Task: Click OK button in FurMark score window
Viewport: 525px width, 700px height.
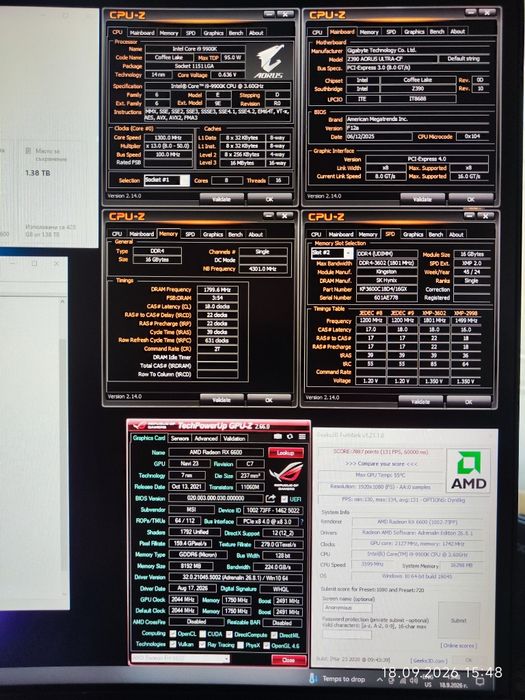Action: [468, 660]
